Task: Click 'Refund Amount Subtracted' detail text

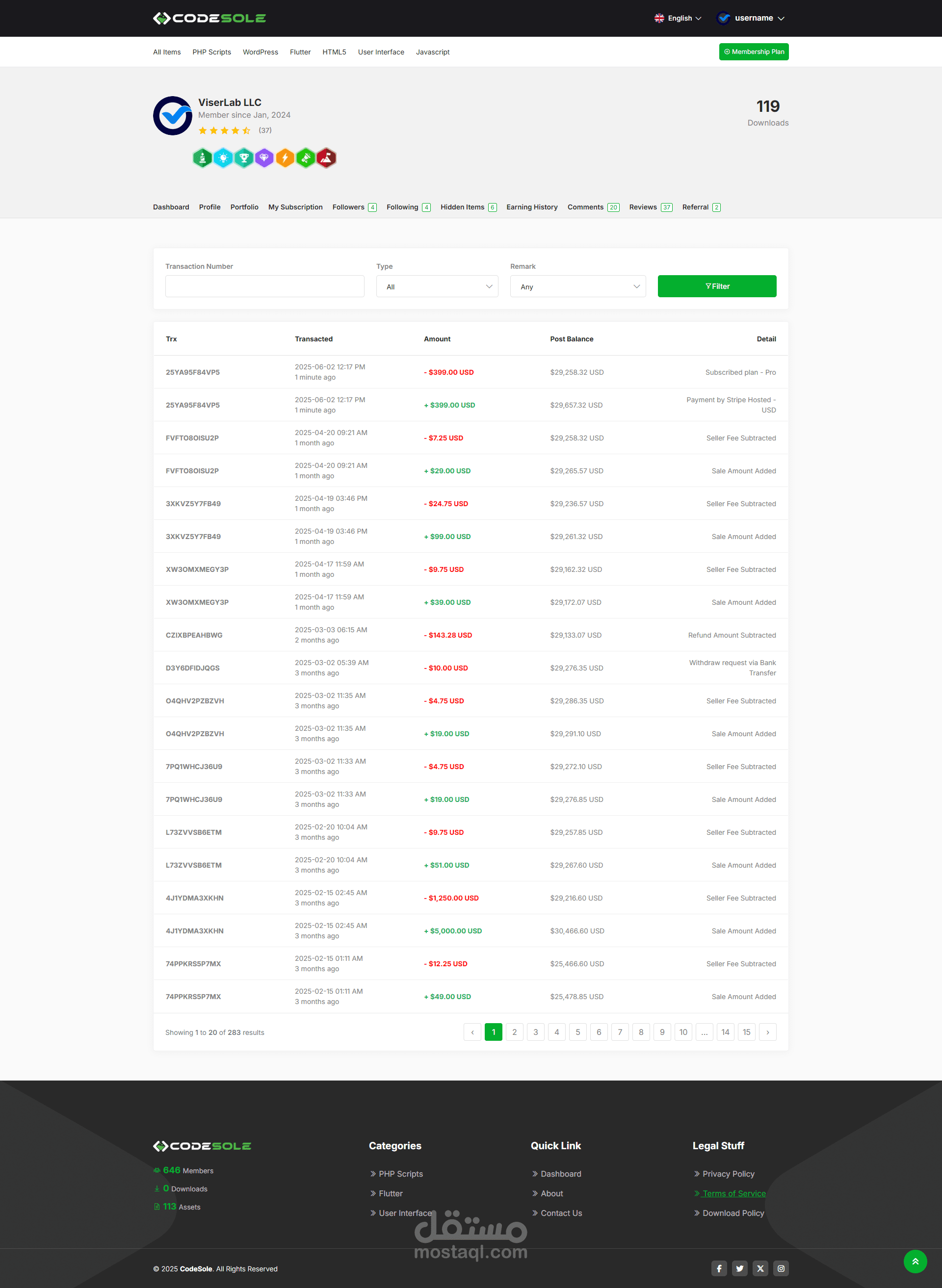Action: tap(732, 635)
